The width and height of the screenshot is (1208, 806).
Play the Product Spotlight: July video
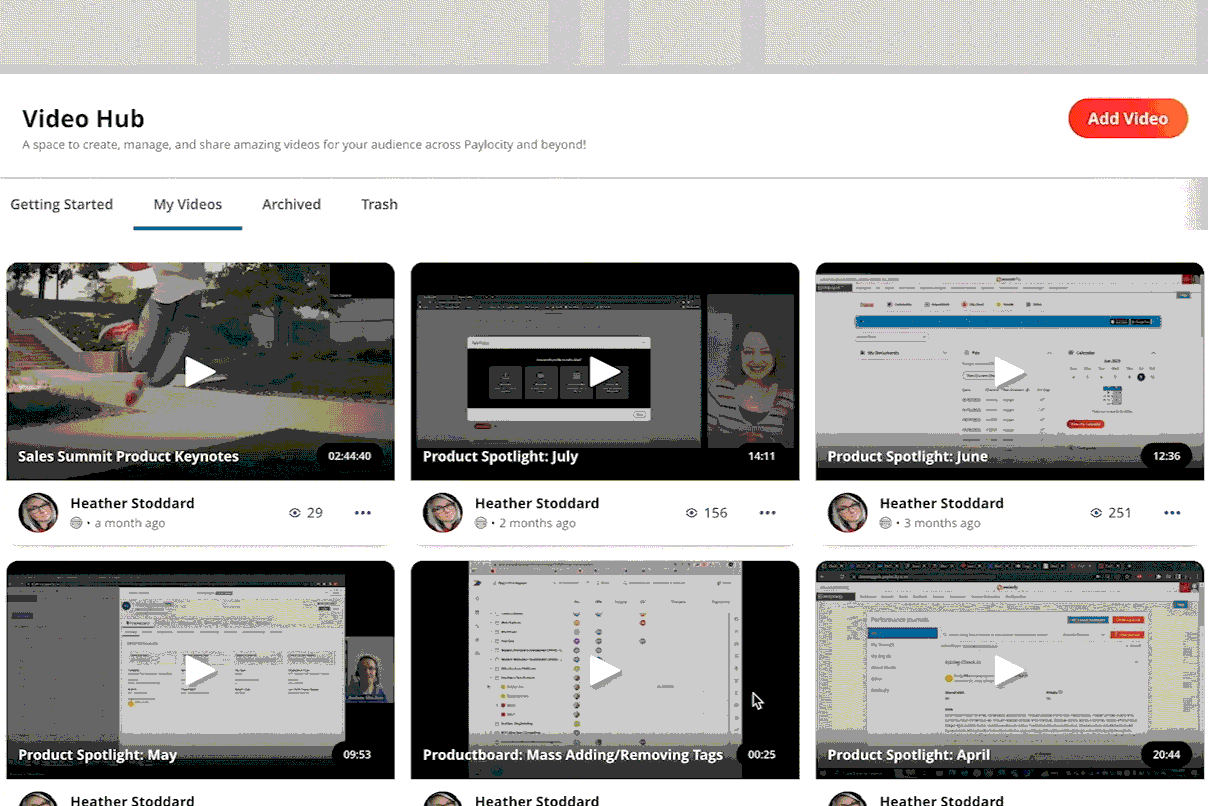coord(605,372)
